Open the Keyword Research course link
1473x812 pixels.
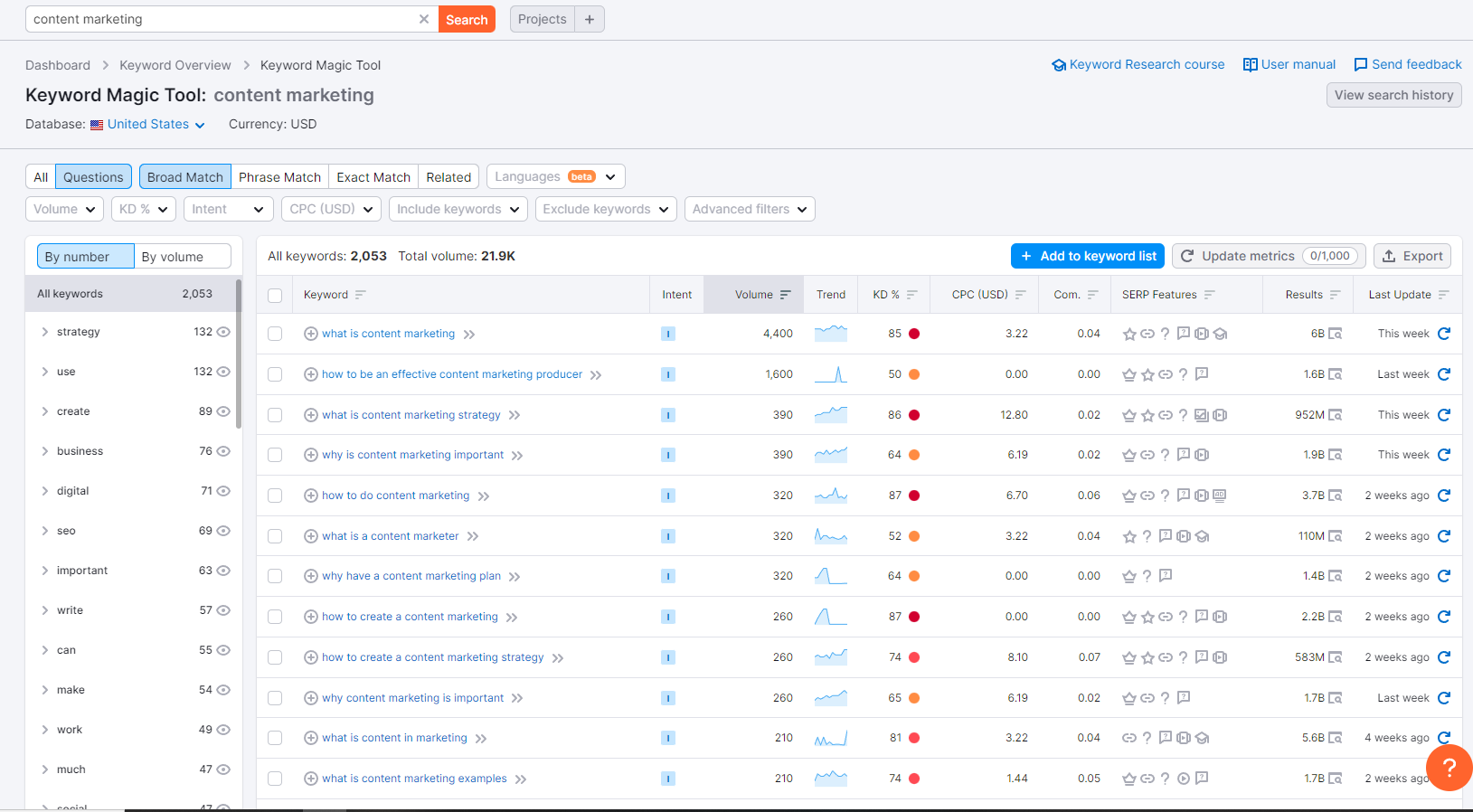pos(1138,64)
